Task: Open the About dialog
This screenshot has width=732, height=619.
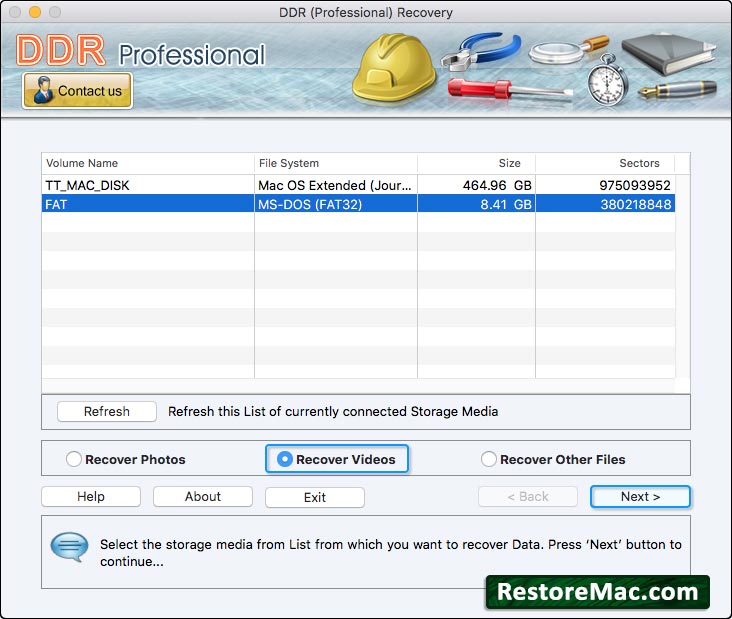Action: tap(203, 496)
